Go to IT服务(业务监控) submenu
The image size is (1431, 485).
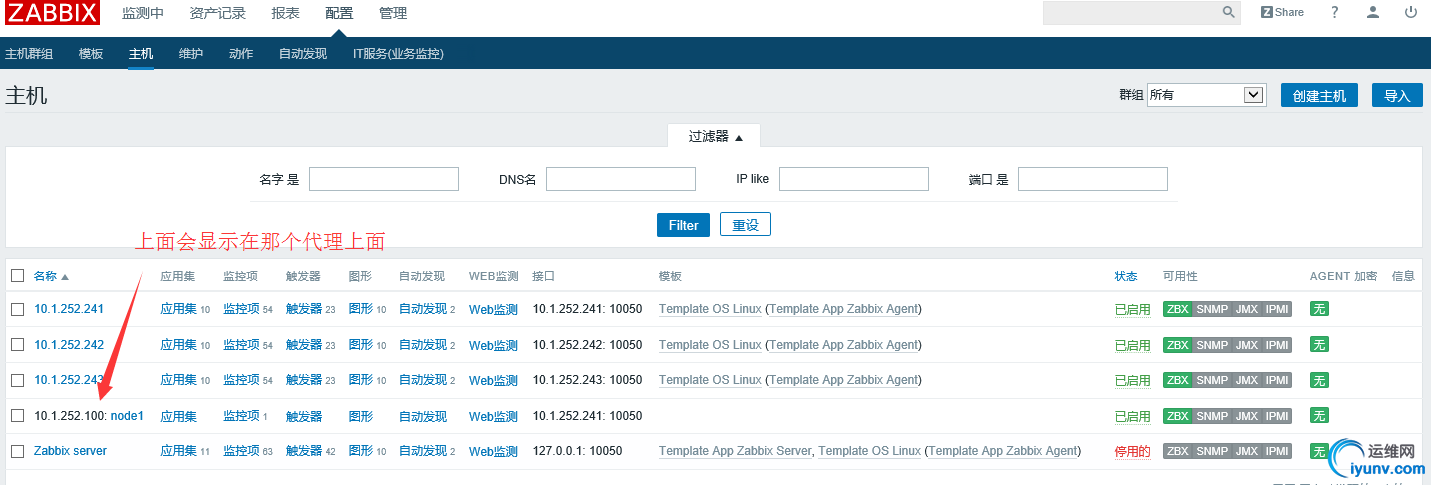pyautogui.click(x=398, y=54)
